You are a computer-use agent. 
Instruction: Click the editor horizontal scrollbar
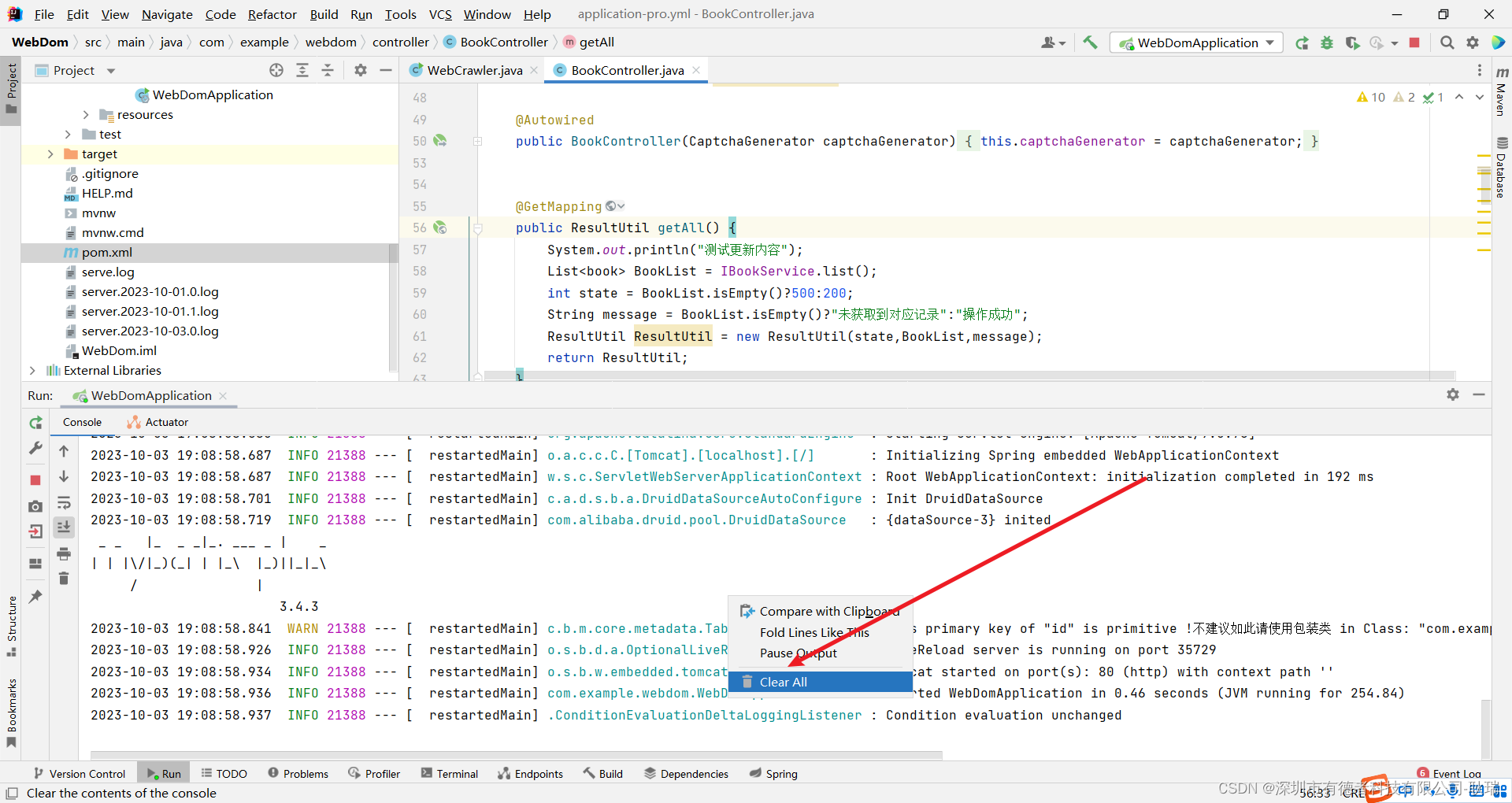coord(969,376)
